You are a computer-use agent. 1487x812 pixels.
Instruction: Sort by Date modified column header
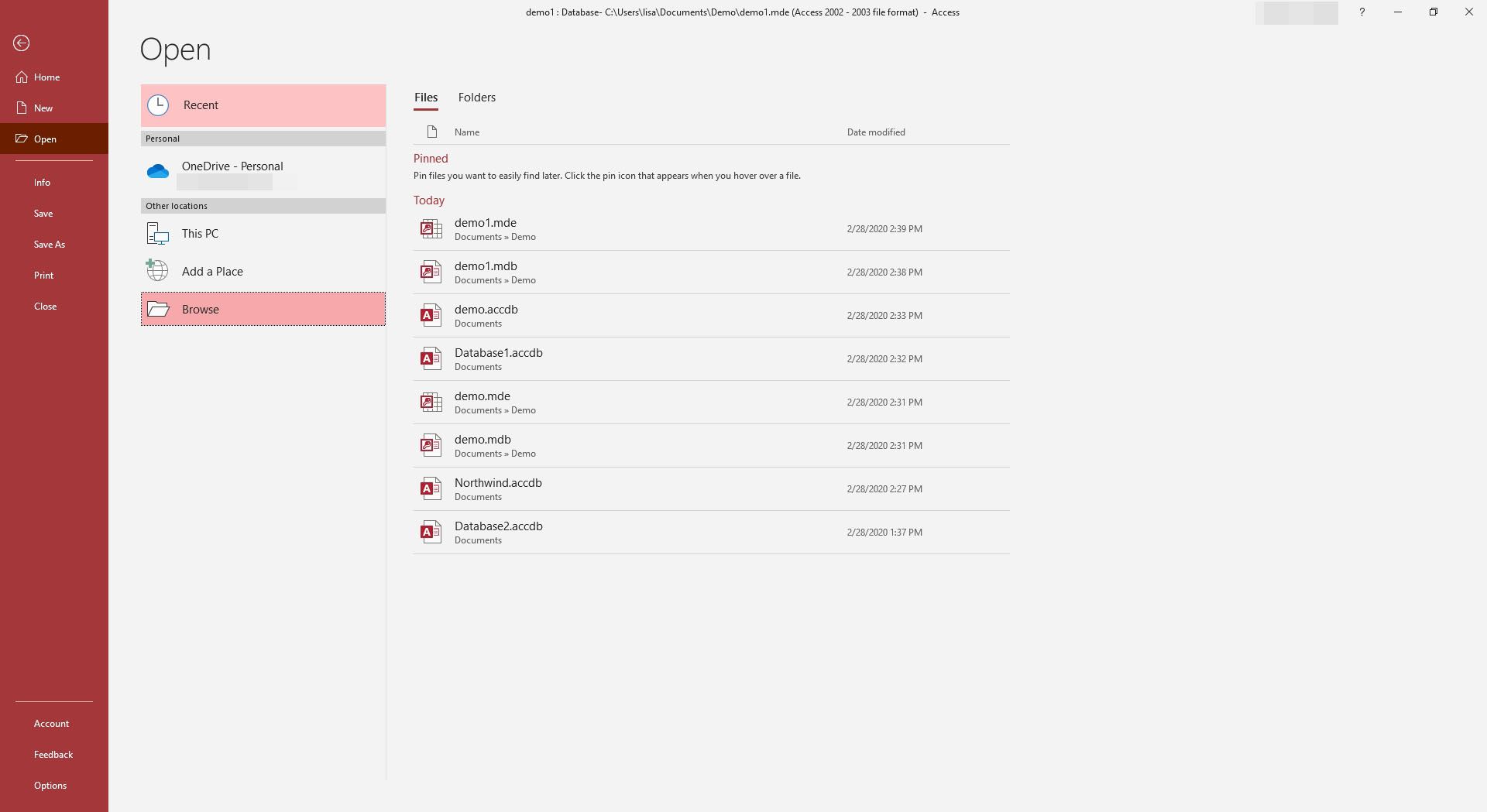point(876,132)
